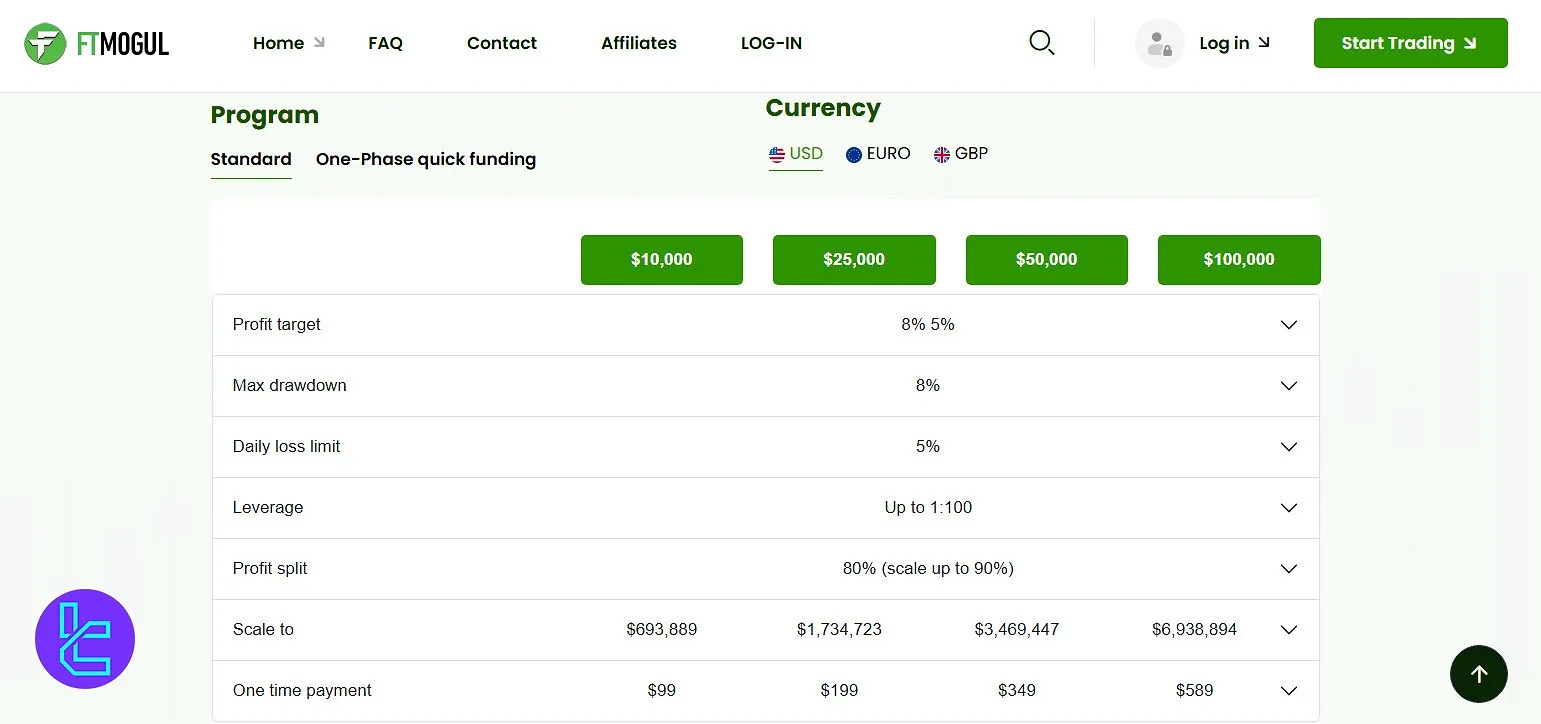
Task: Select USD currency option
Action: tap(806, 154)
